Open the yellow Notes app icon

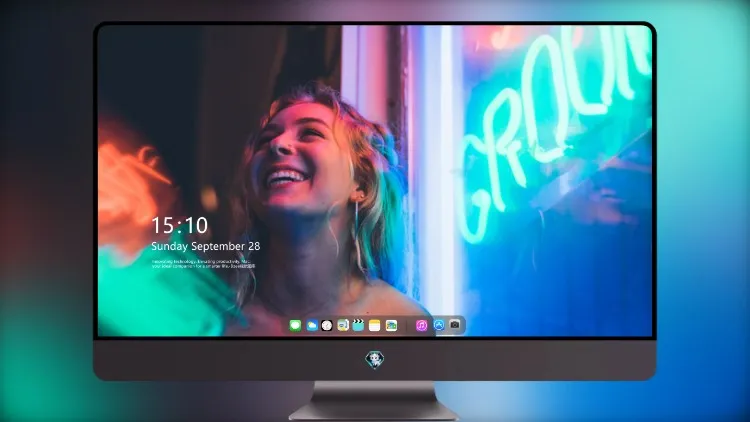pos(375,325)
